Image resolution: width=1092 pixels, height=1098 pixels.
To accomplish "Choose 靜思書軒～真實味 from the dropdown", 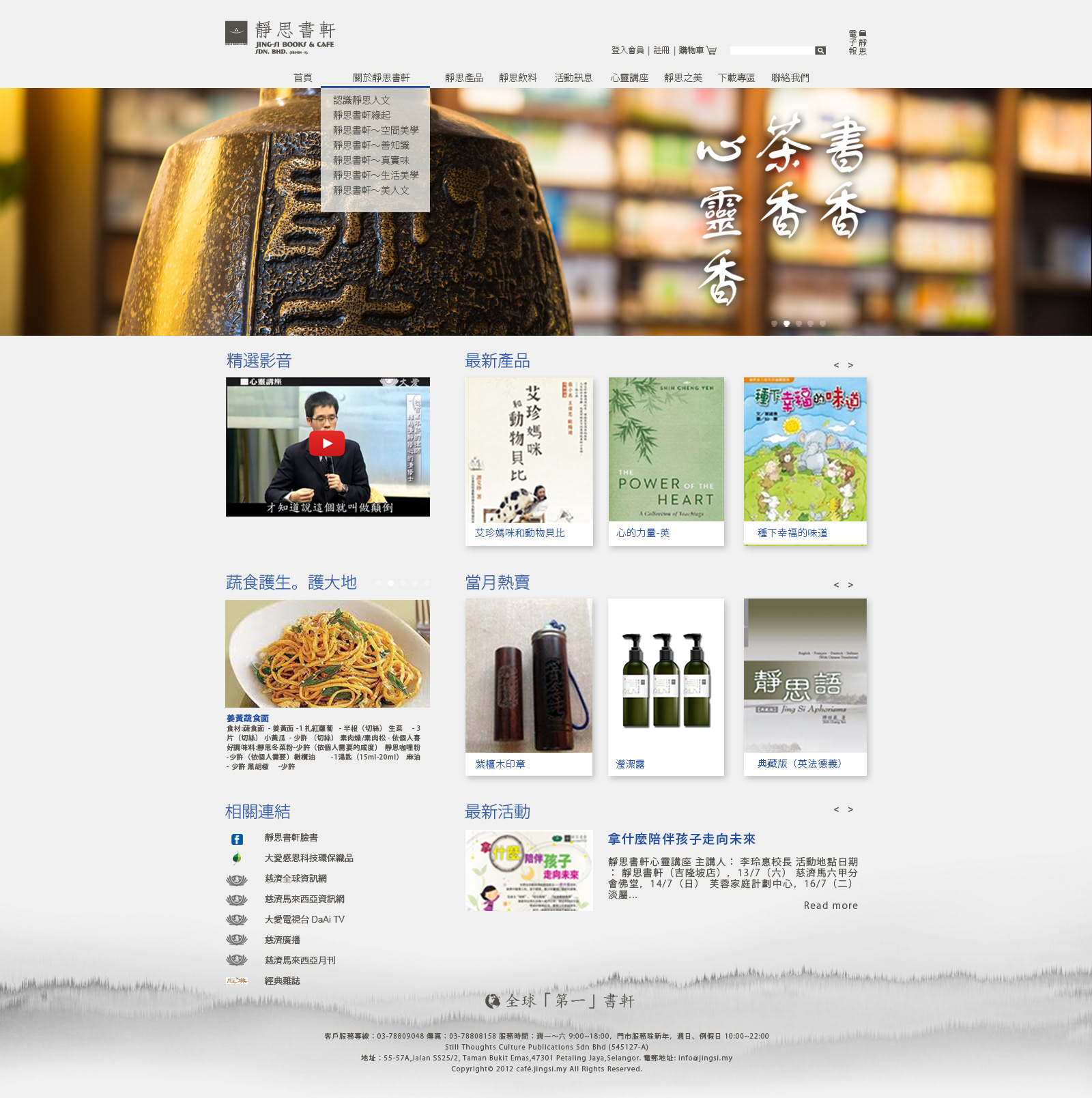I will 371,160.
